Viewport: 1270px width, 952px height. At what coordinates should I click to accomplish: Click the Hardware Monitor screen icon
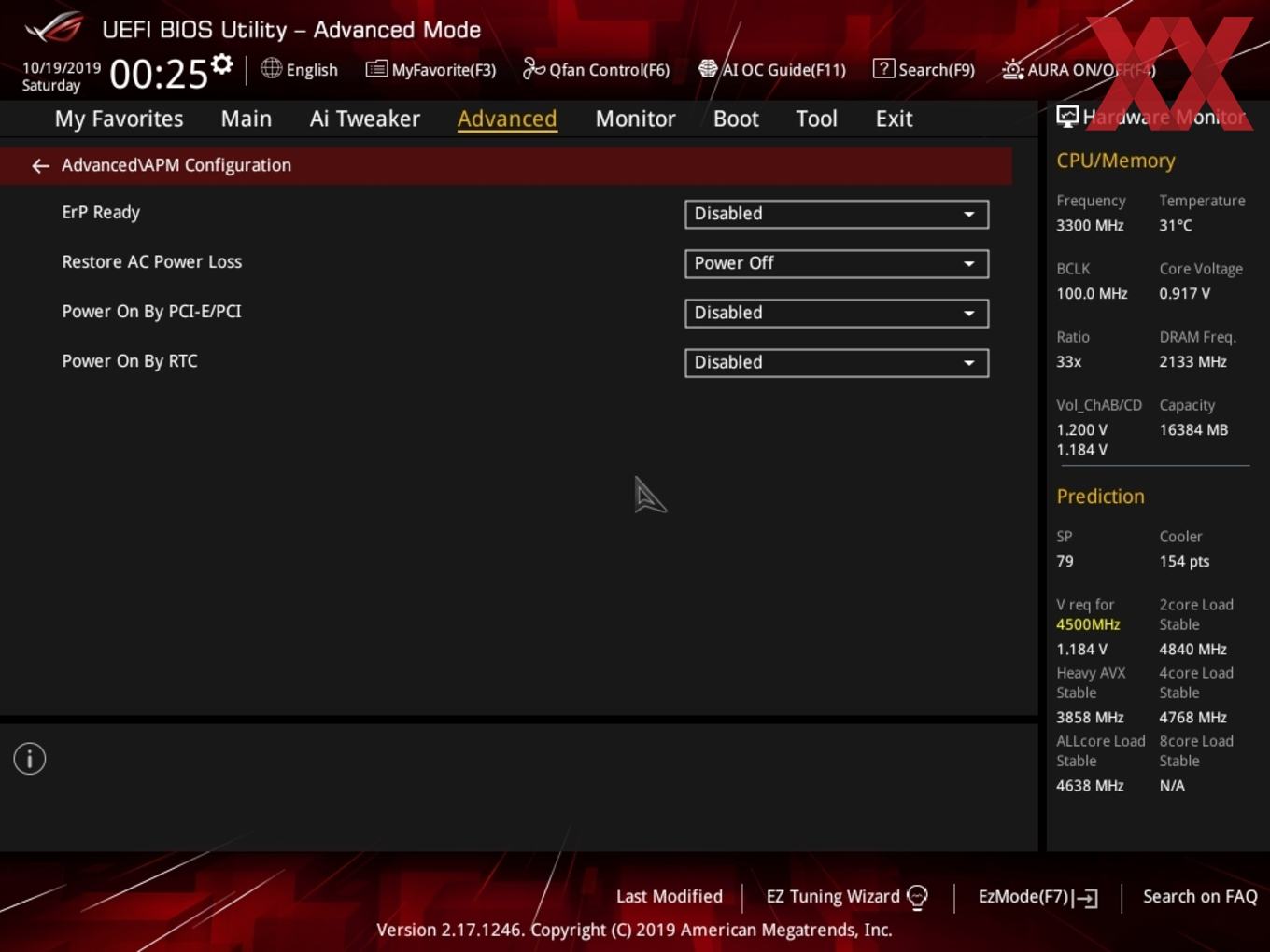click(1067, 117)
